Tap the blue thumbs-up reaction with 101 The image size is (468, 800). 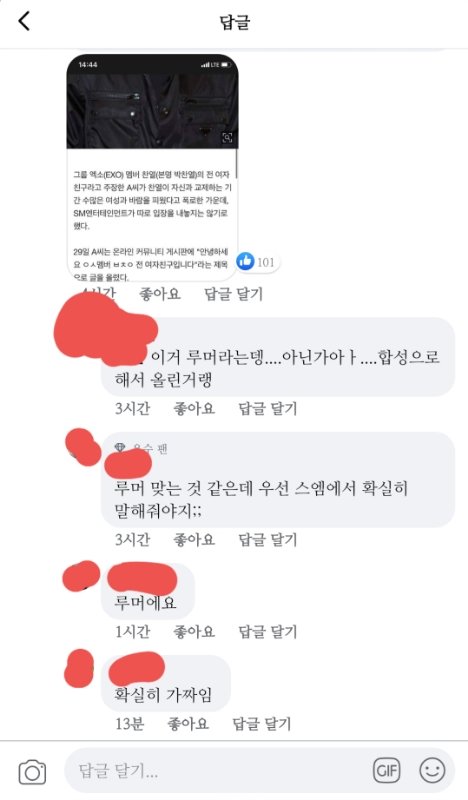click(x=257, y=262)
